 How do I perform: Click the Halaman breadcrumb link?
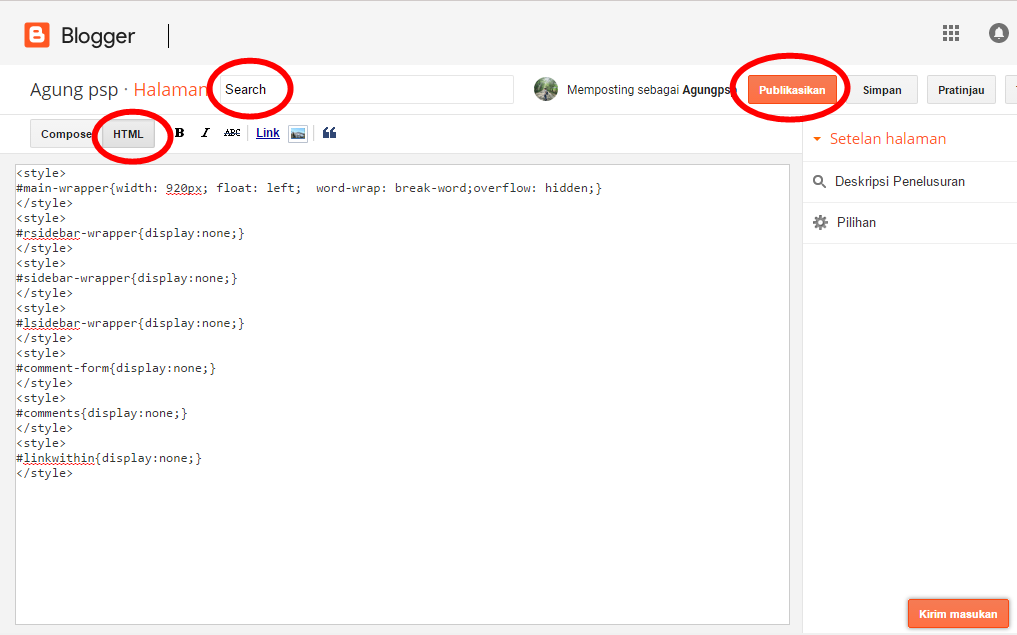click(170, 90)
